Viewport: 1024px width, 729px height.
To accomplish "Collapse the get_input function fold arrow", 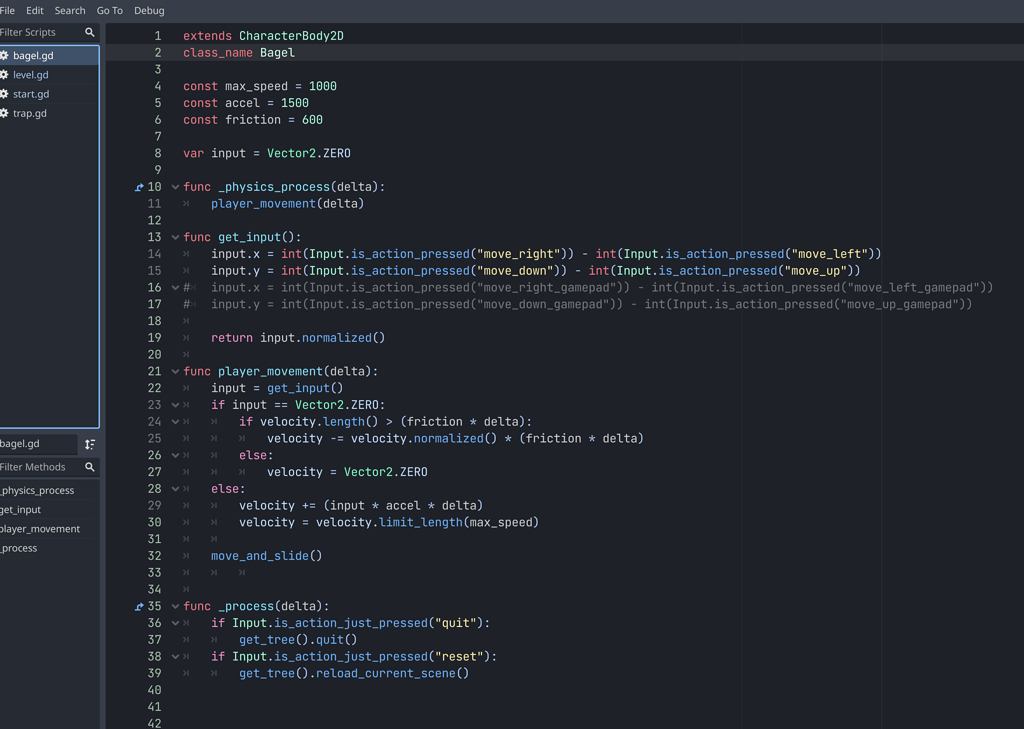I will point(173,237).
